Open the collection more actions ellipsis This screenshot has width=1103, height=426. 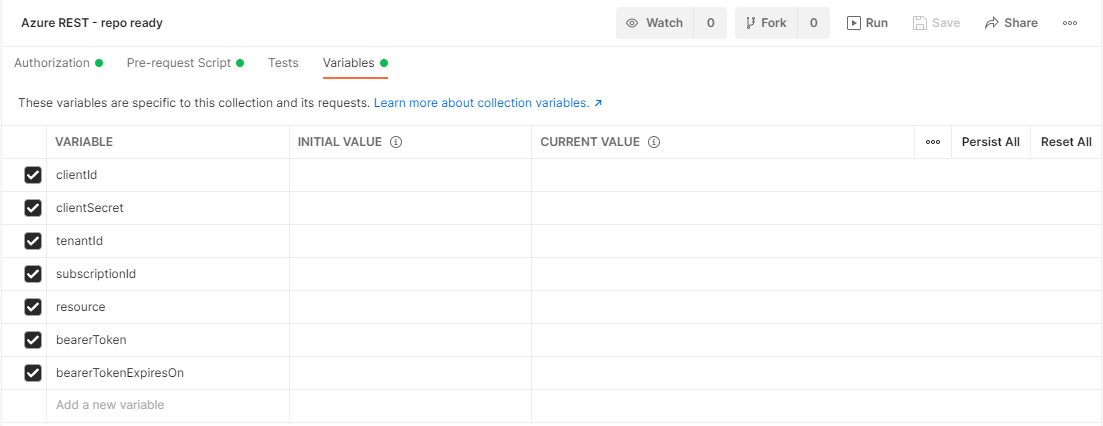pyautogui.click(x=1069, y=23)
